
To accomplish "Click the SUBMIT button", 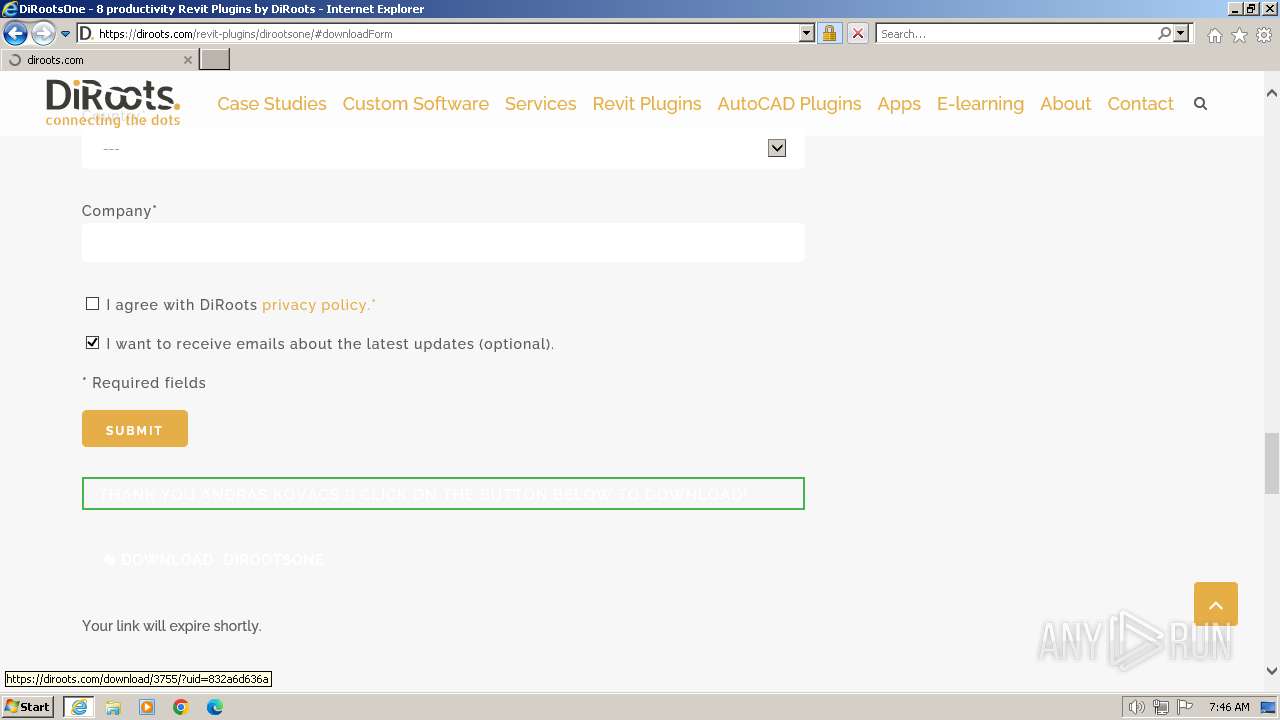I will point(135,429).
